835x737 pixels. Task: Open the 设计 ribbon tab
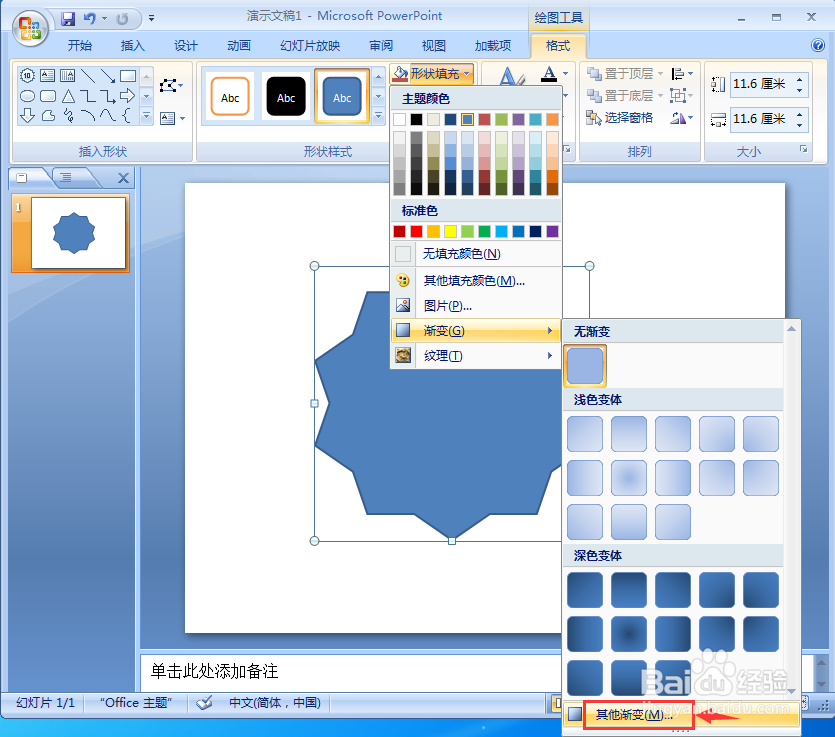click(185, 46)
